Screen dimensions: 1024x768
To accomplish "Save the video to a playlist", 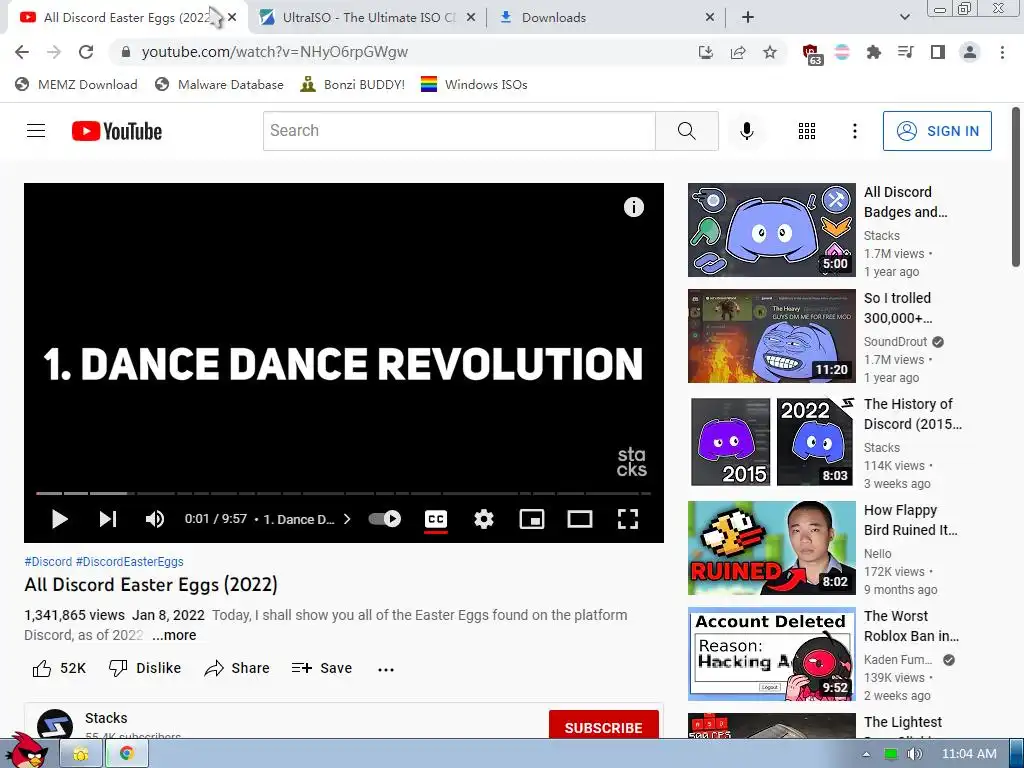I will [322, 668].
